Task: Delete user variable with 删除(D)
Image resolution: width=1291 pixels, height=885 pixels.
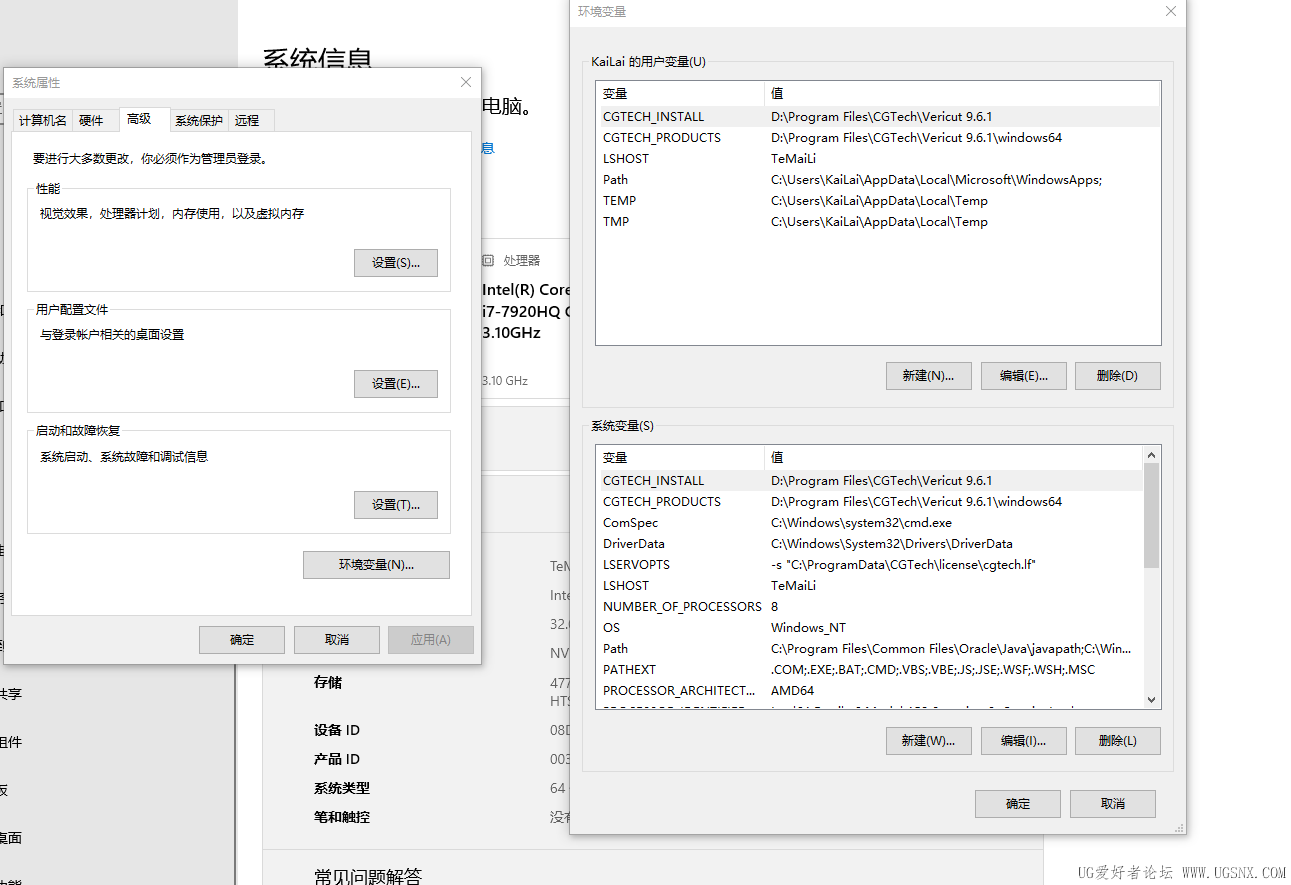Action: click(1117, 376)
